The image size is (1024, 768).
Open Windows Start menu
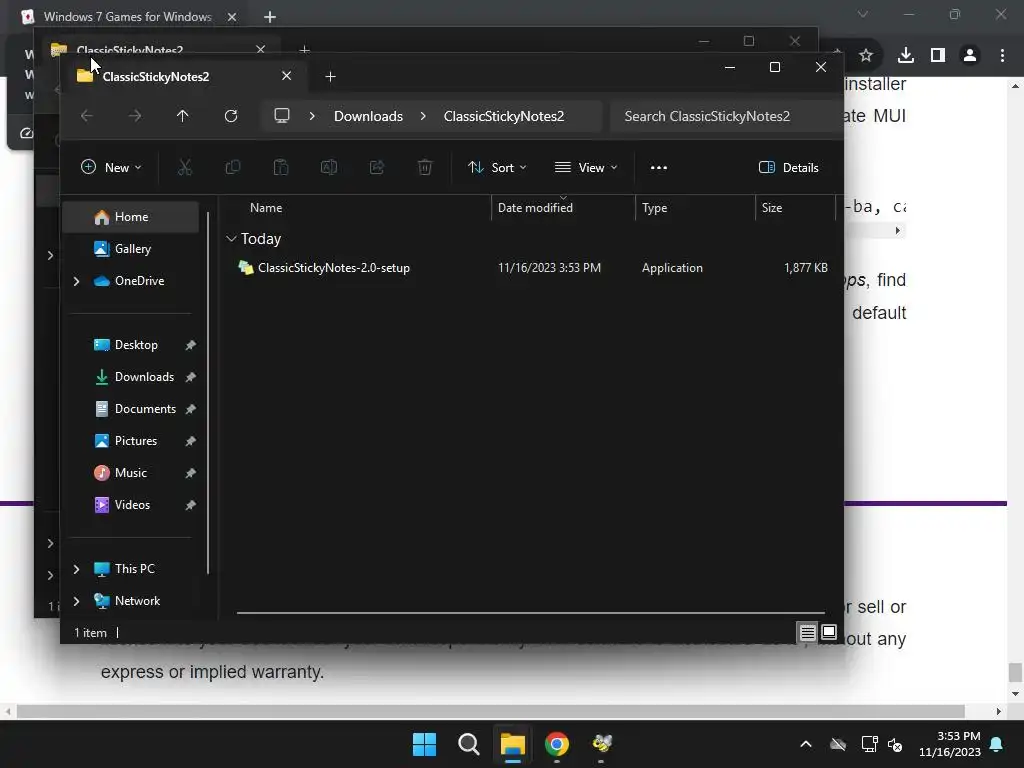[x=424, y=744]
